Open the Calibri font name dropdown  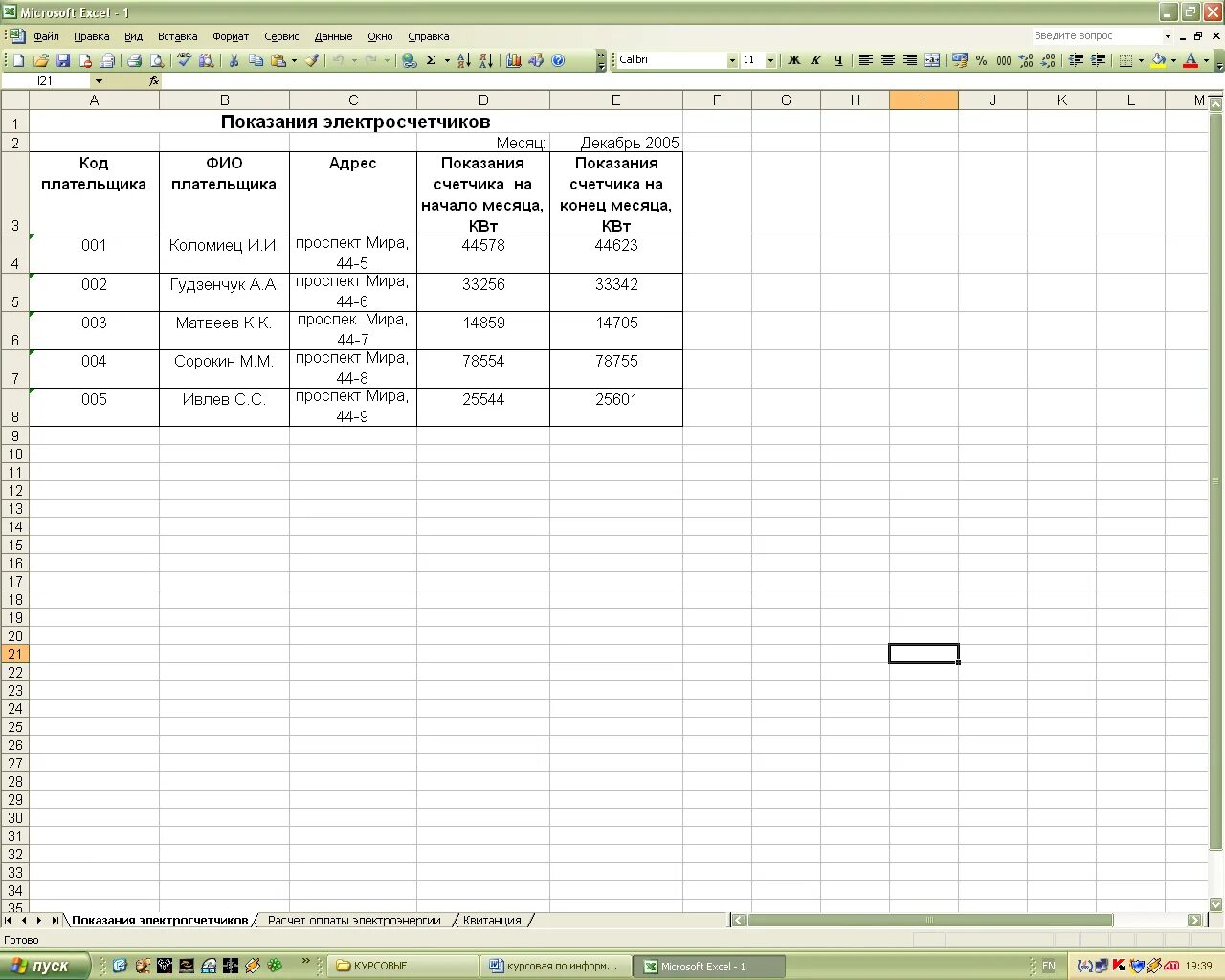[732, 60]
